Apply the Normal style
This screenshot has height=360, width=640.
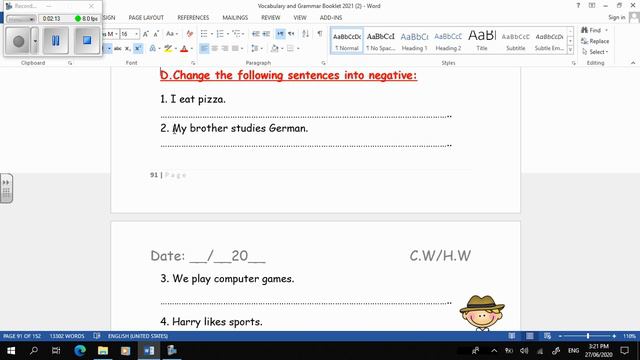coord(347,41)
